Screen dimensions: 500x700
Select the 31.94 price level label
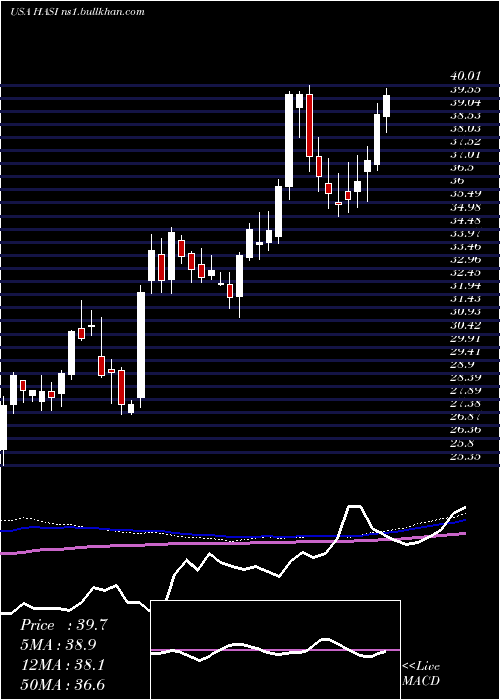click(466, 286)
